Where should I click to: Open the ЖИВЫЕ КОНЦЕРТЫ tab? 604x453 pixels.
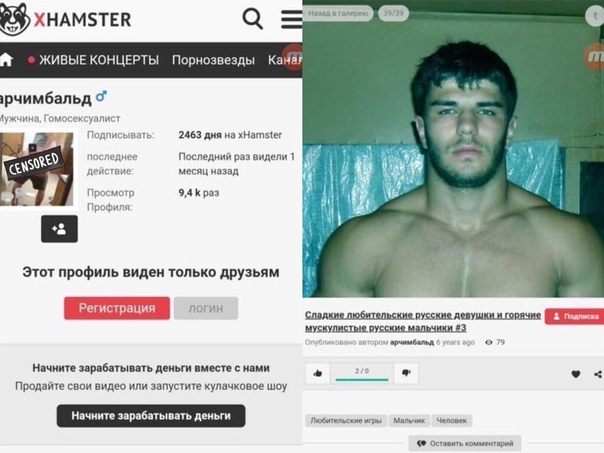coord(94,60)
